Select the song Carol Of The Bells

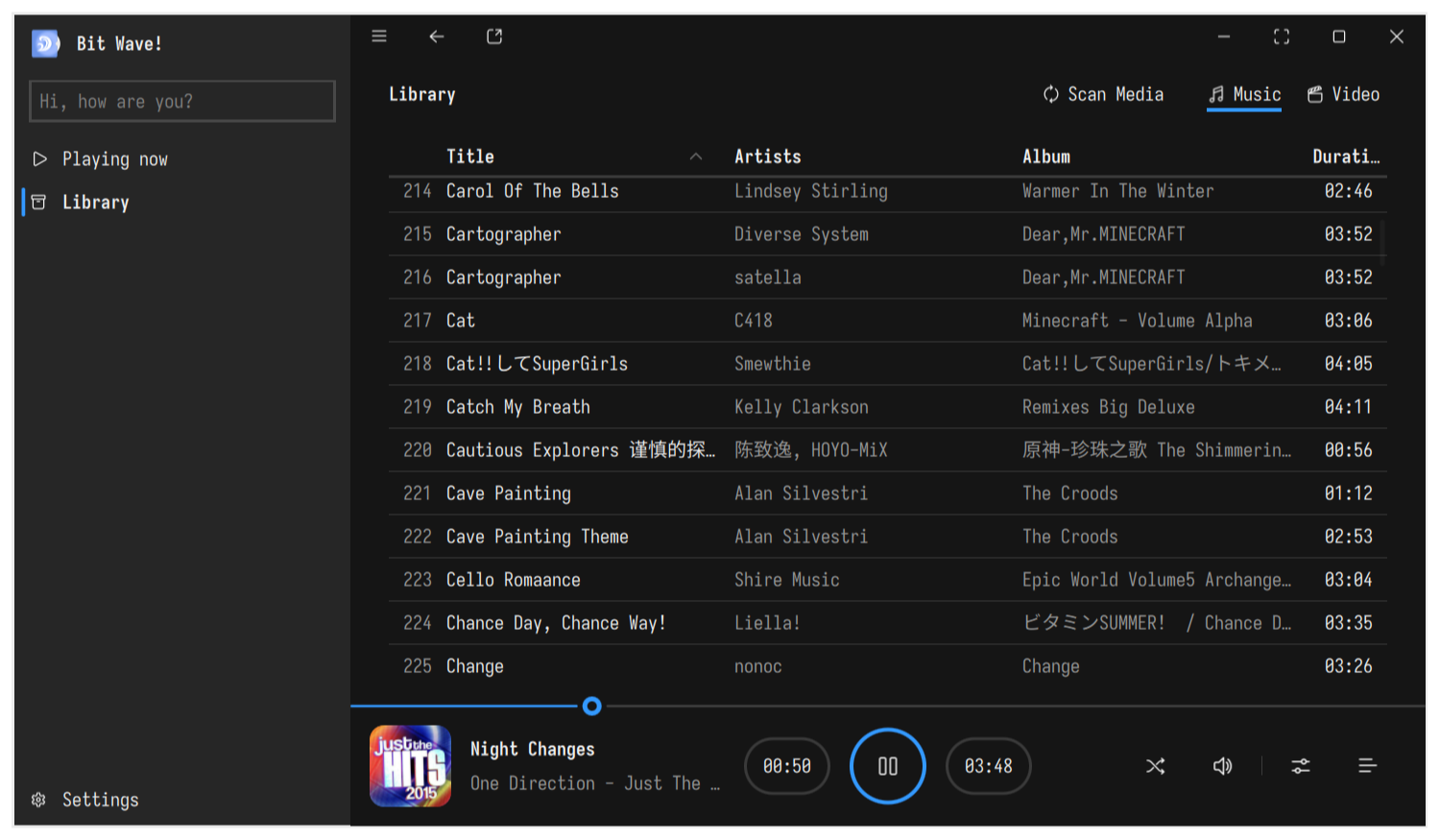[x=888, y=191]
